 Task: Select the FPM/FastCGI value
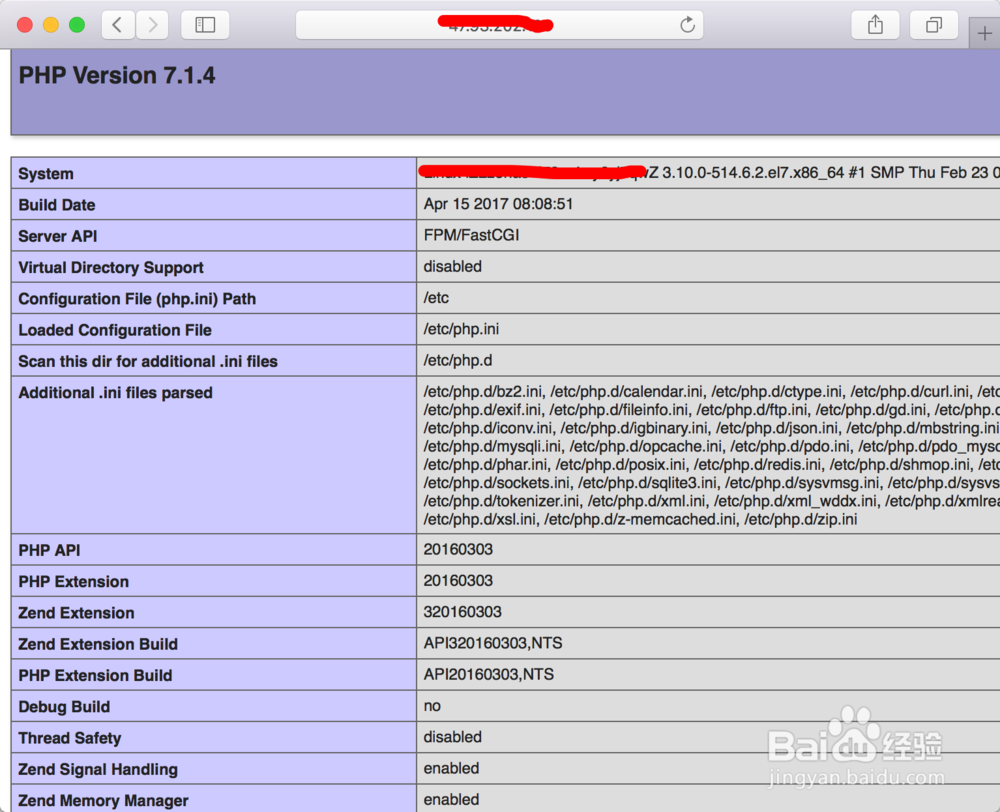coord(471,235)
